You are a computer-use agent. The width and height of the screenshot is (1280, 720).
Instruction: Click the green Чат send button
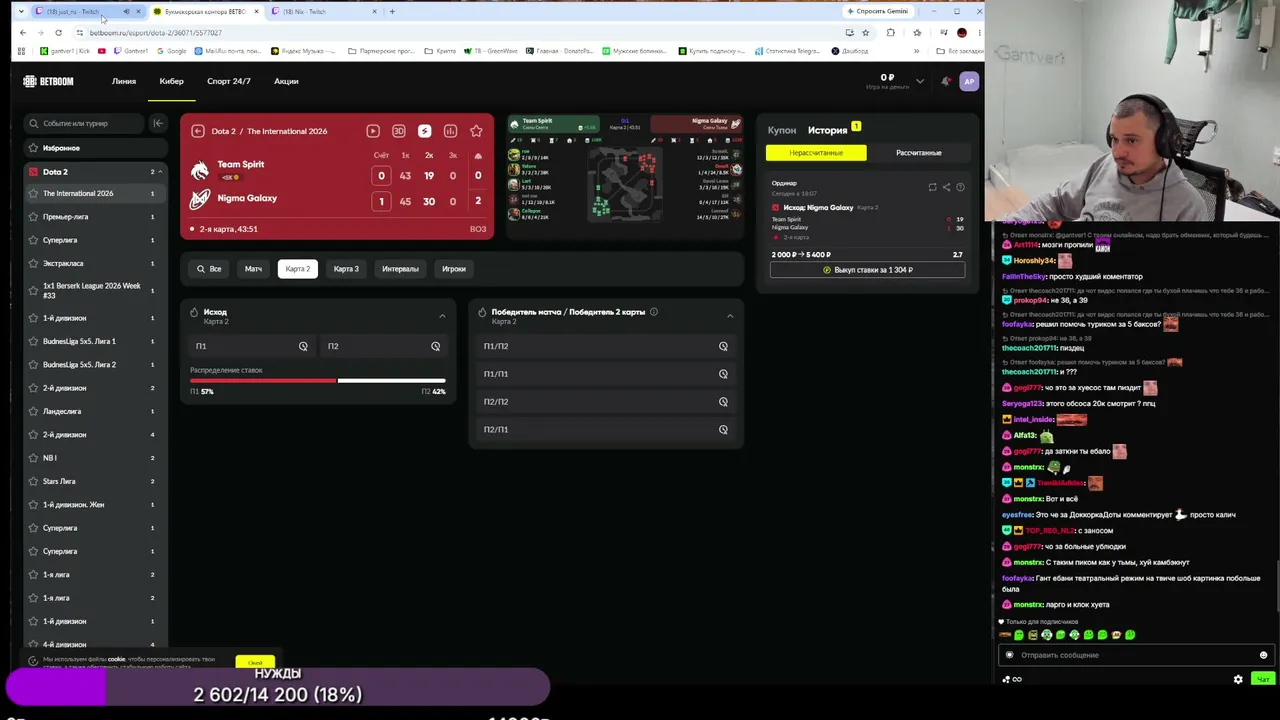(1263, 679)
